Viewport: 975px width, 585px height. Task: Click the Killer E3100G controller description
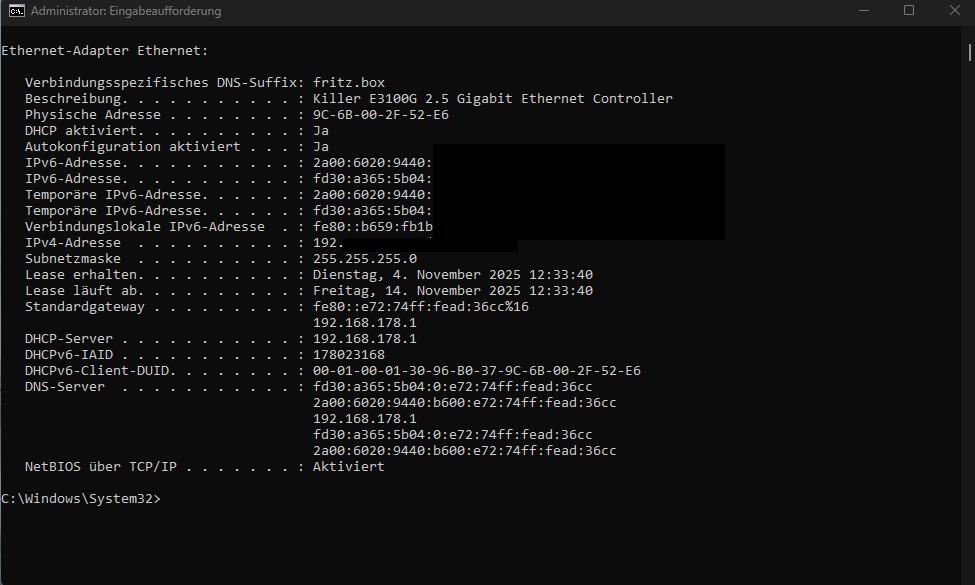[492, 99]
